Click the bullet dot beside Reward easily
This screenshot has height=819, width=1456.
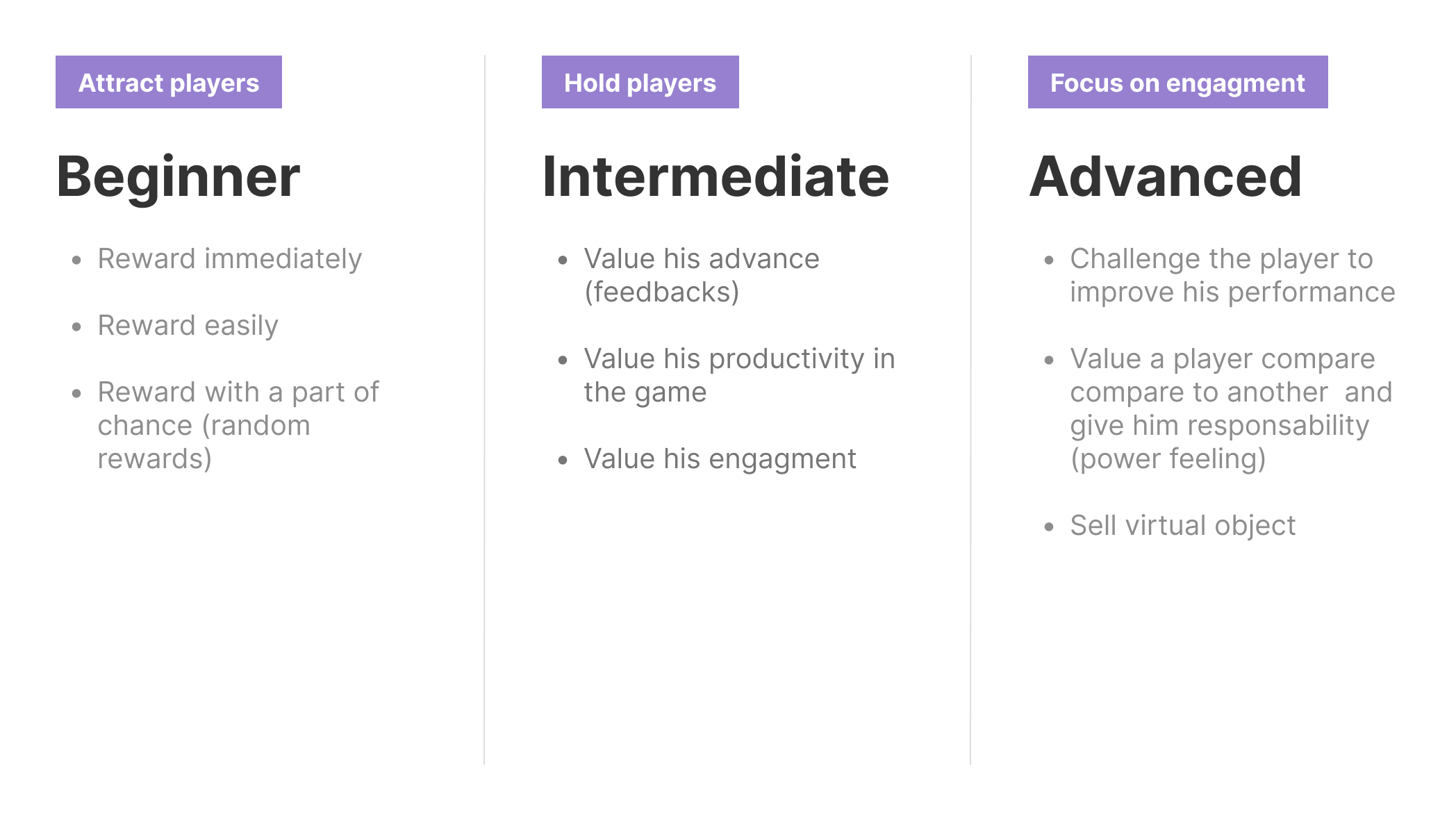click(77, 326)
